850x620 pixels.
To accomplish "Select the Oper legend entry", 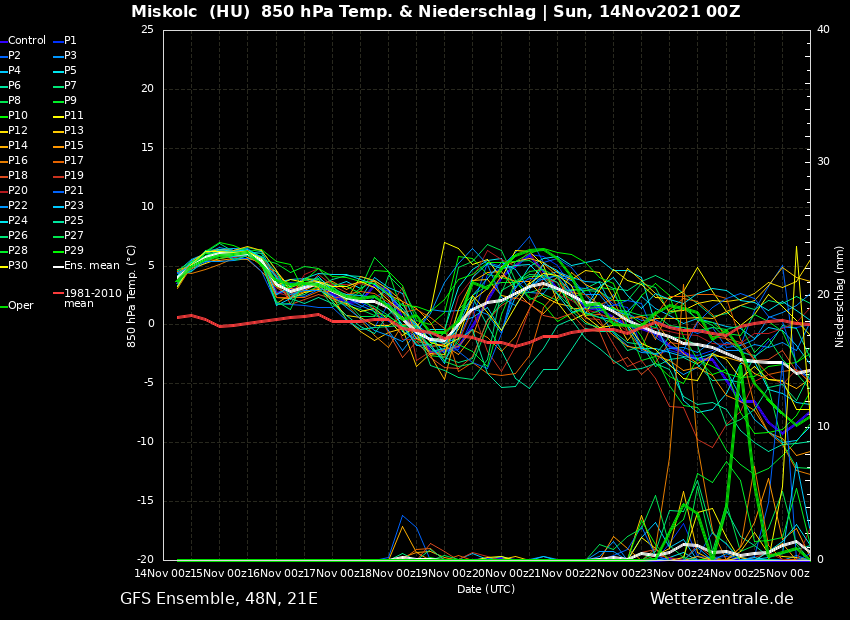I will 20,306.
